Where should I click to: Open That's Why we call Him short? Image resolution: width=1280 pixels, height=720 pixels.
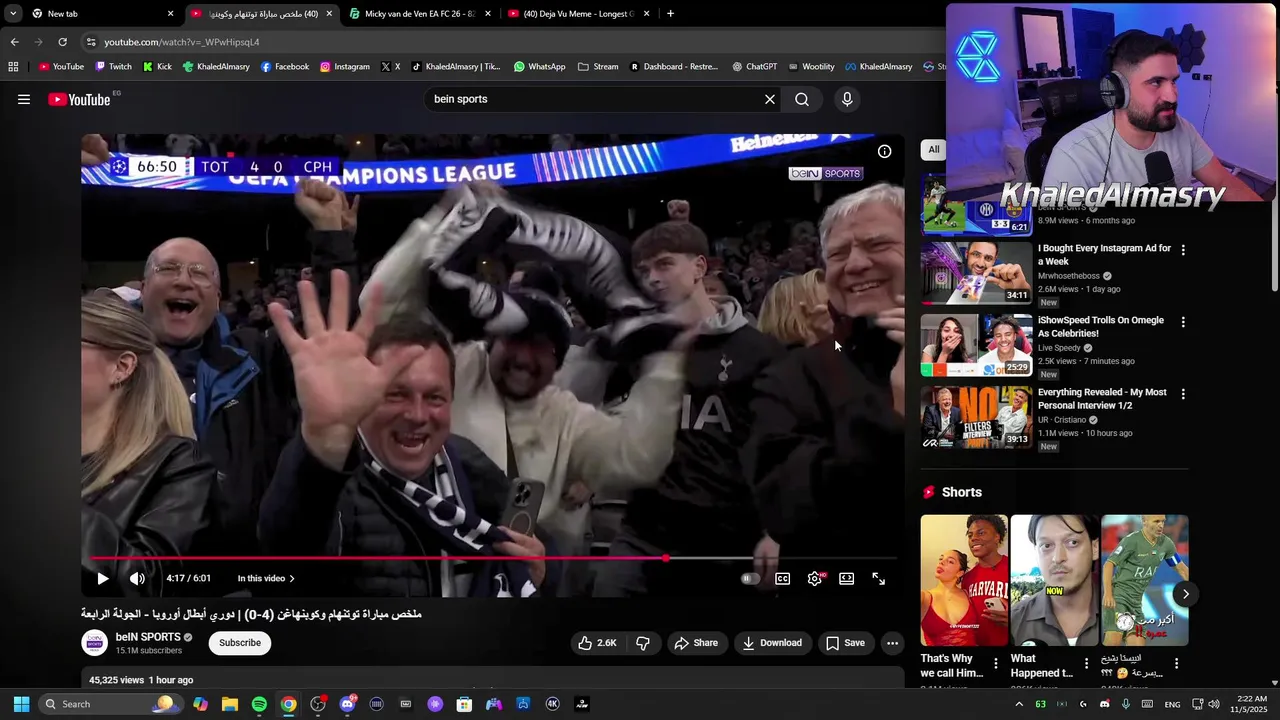964,580
